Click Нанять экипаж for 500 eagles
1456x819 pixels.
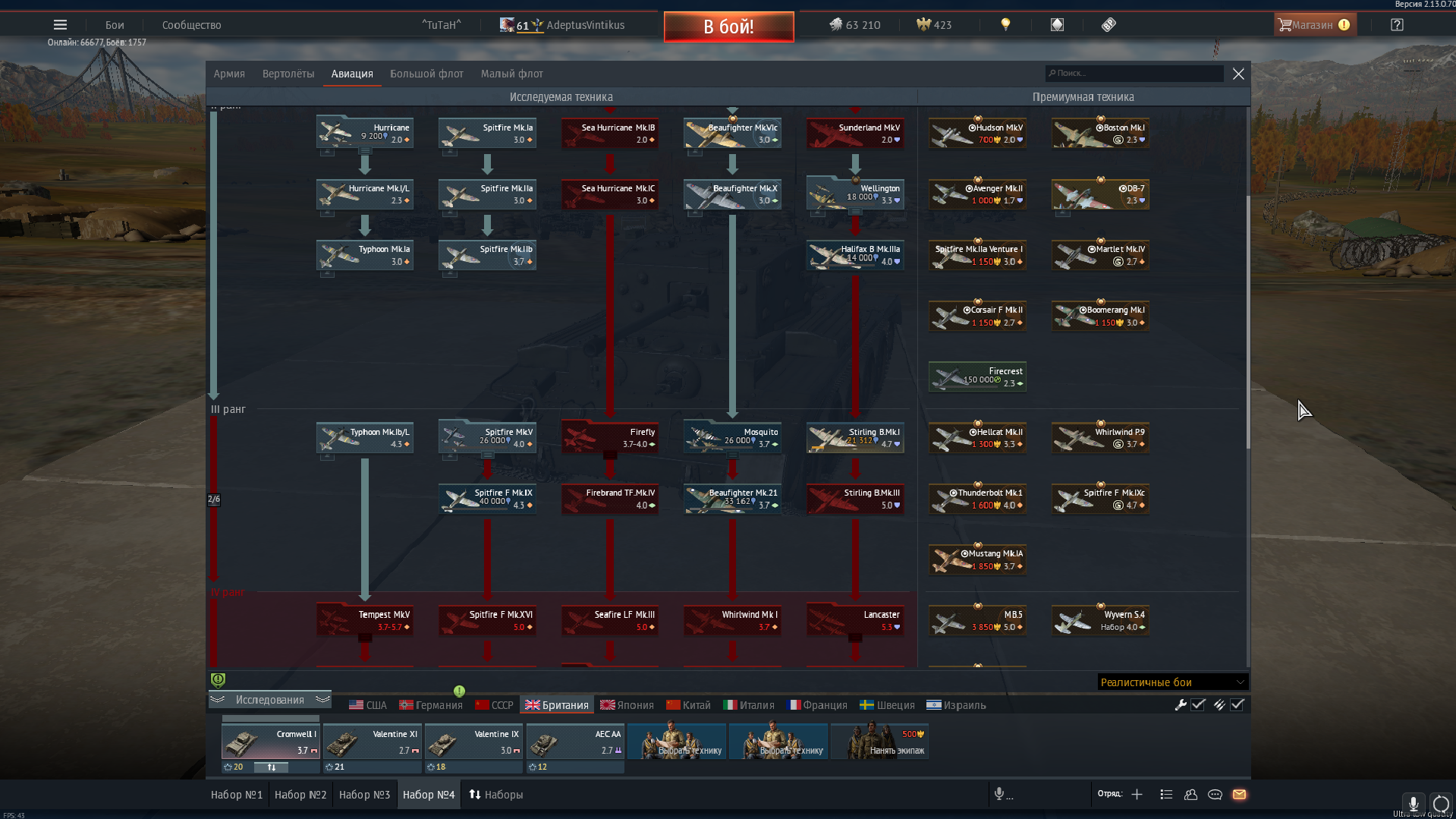[x=880, y=742]
